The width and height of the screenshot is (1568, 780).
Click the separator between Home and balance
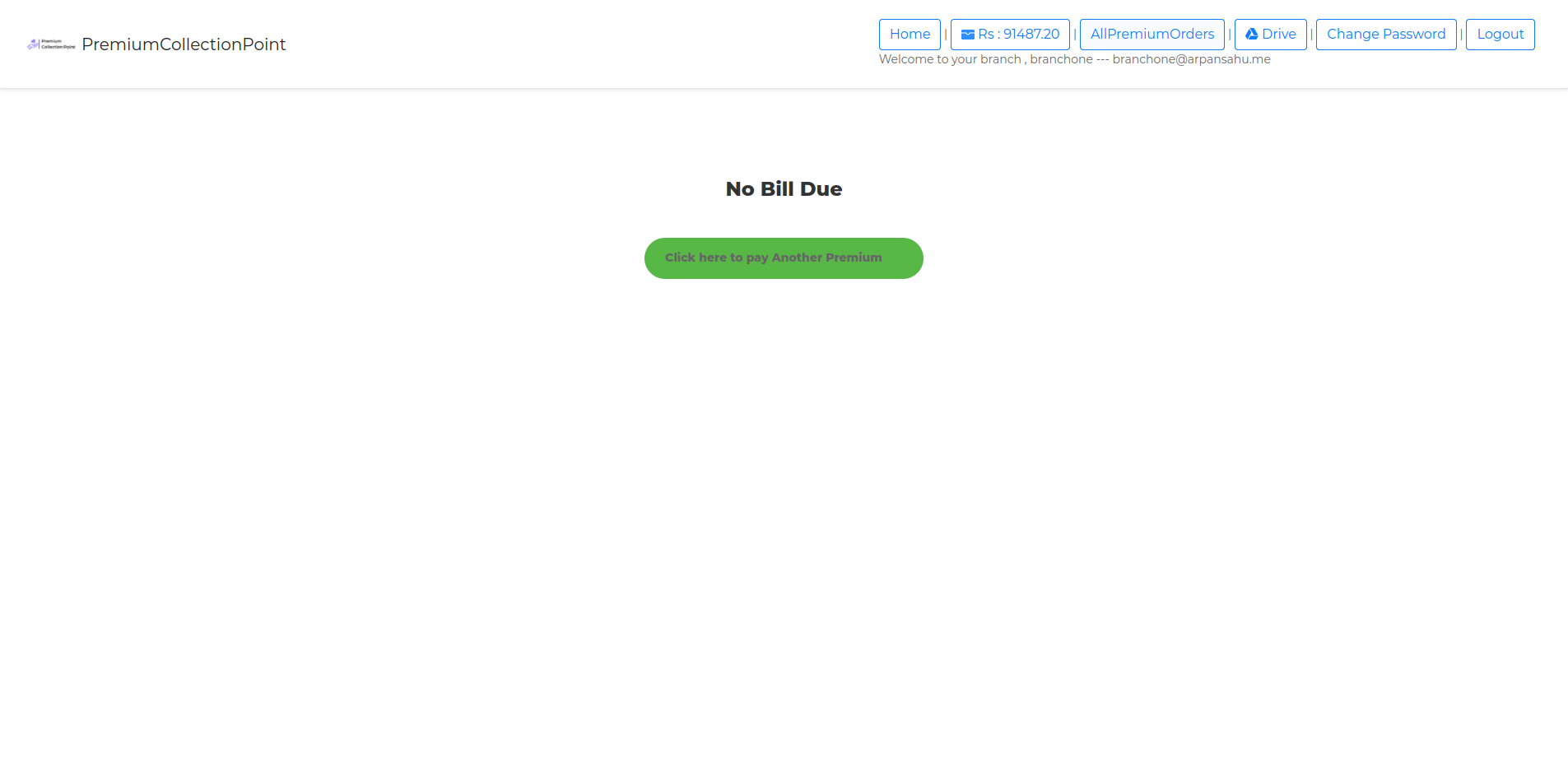click(x=946, y=35)
